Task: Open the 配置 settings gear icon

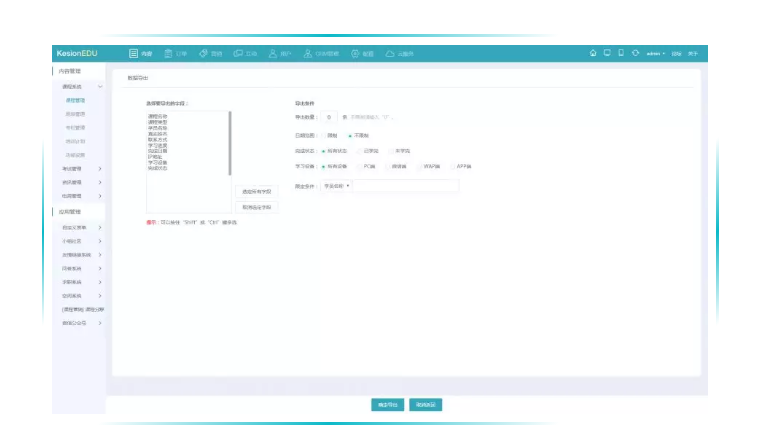Action: coord(355,53)
